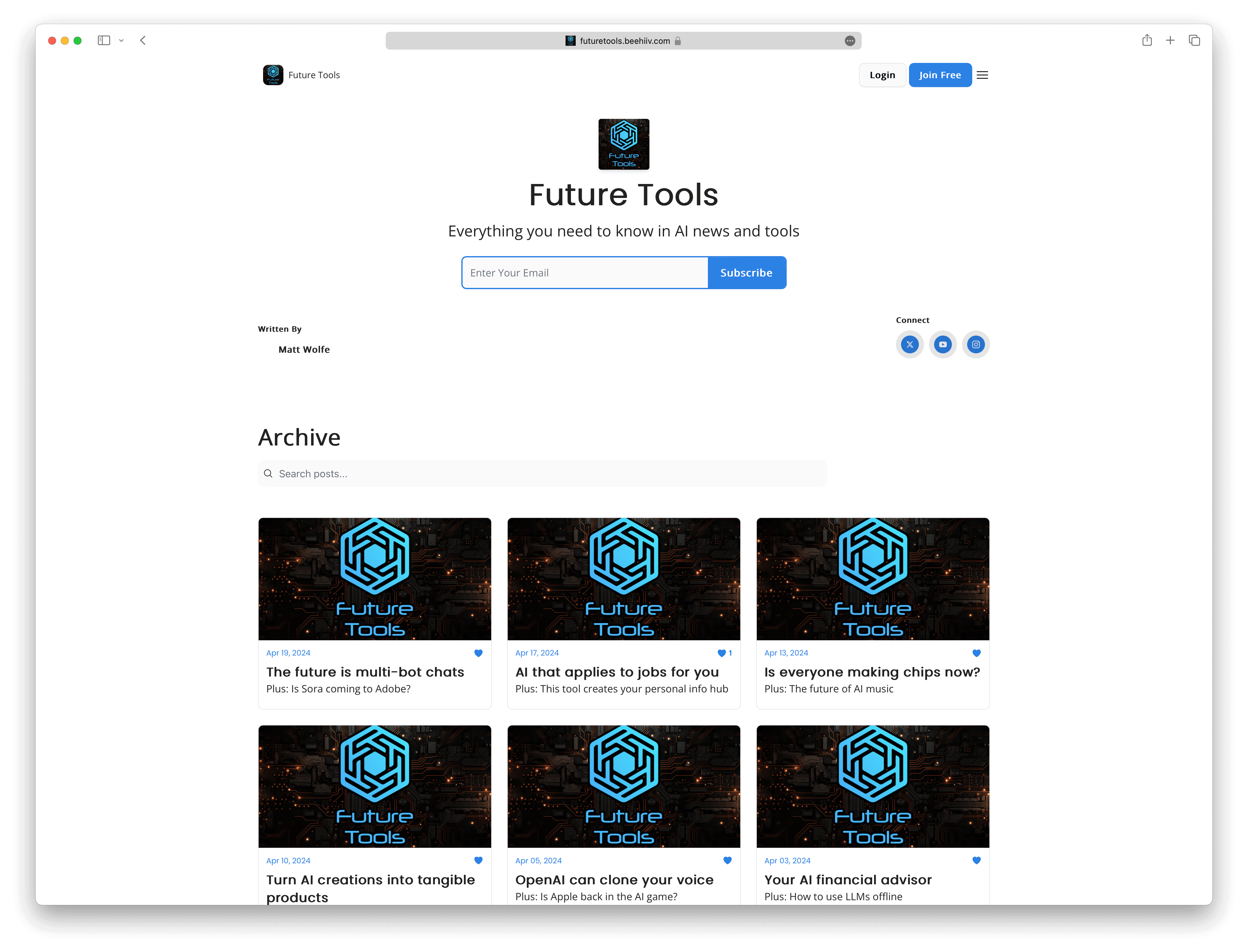Click the 'Future Tools' main page title
1248x952 pixels.
[x=623, y=195]
